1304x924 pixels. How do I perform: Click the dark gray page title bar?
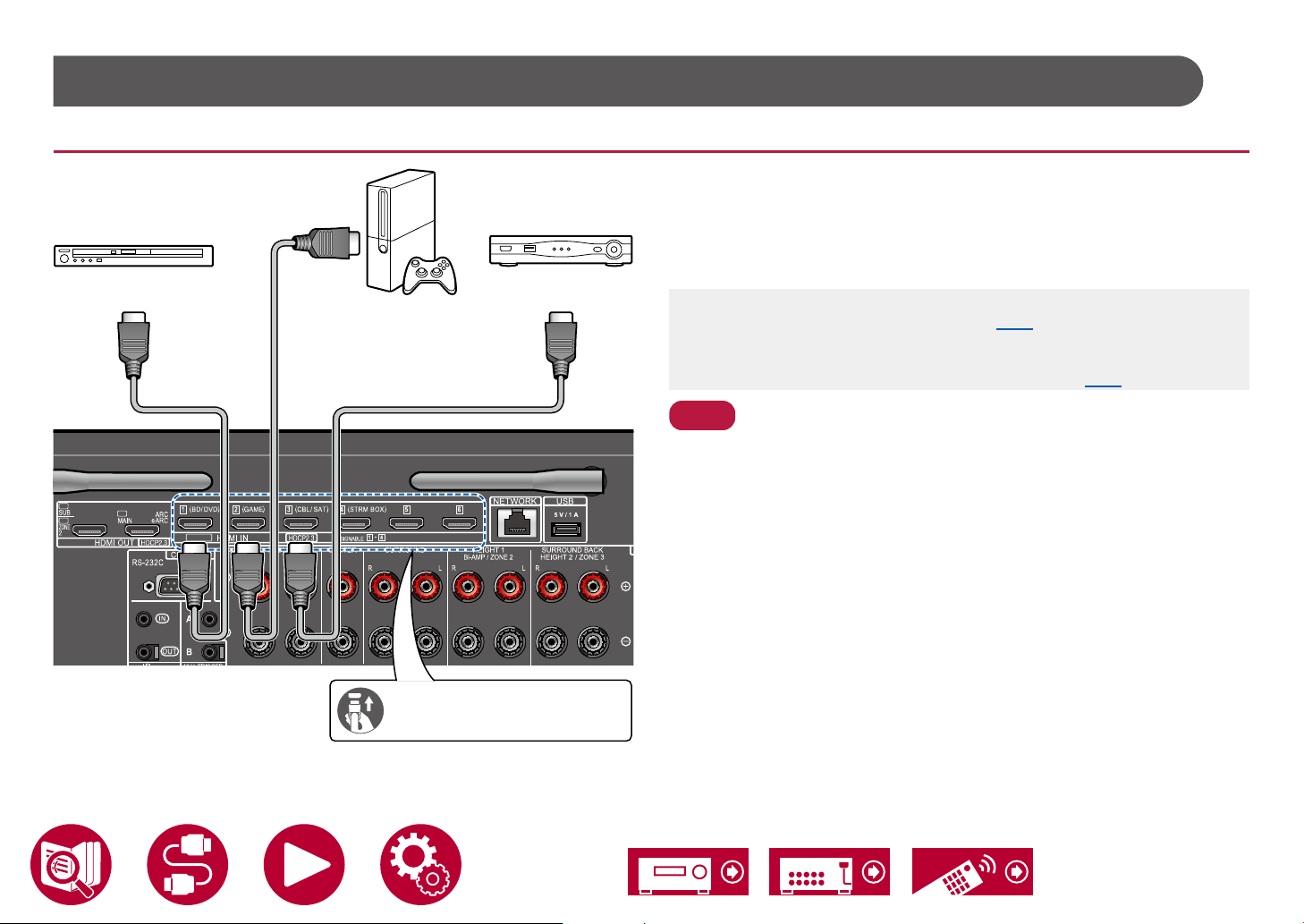coord(626,81)
